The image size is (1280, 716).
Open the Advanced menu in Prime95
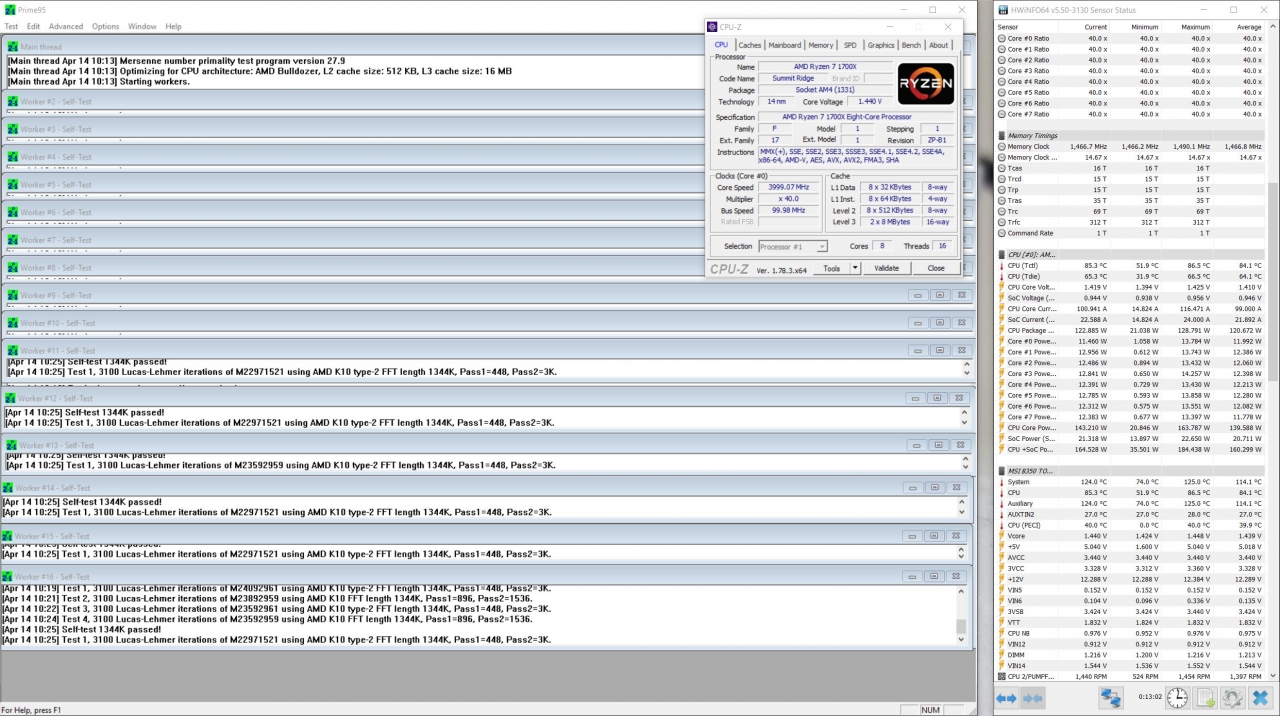pyautogui.click(x=66, y=26)
